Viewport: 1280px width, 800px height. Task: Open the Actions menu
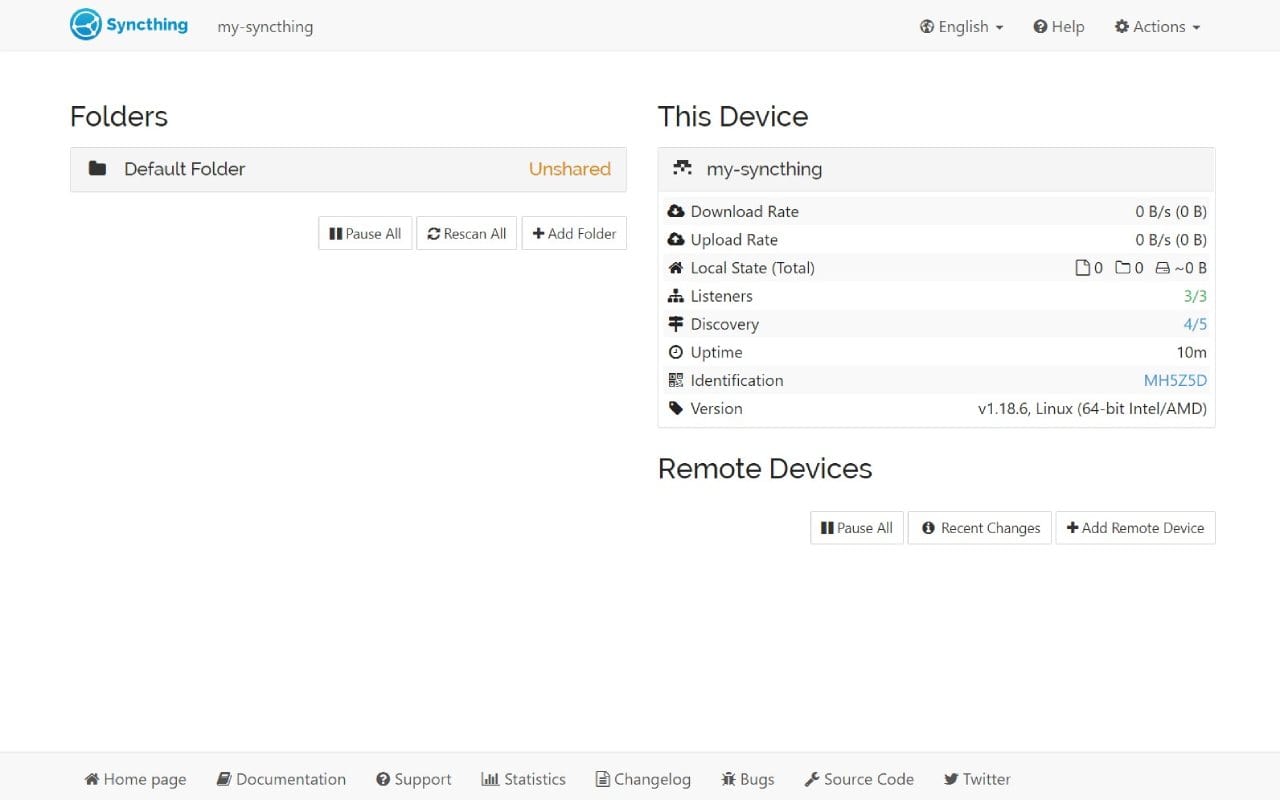tap(1156, 26)
